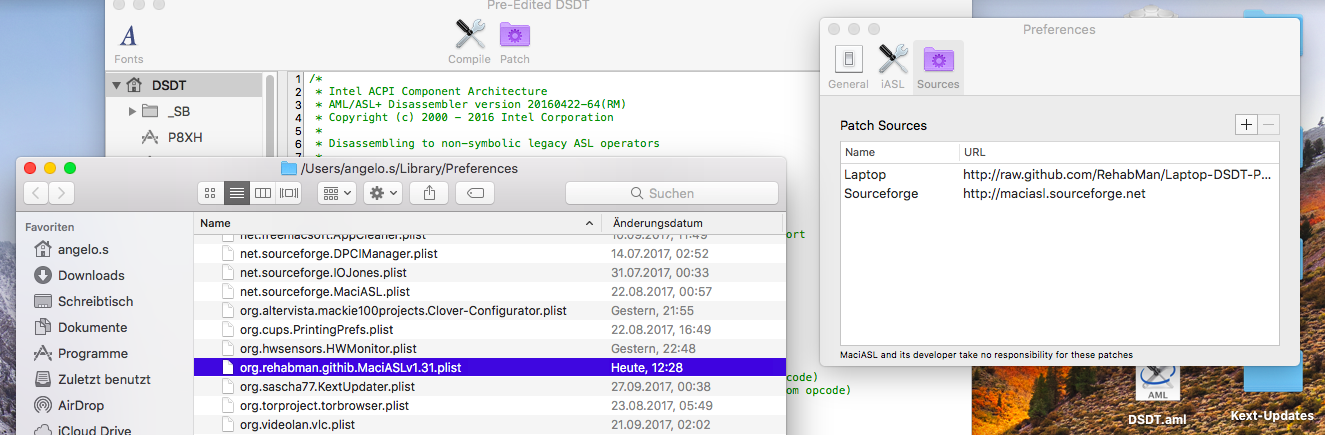Collapse the DSDT tree node

click(118, 85)
